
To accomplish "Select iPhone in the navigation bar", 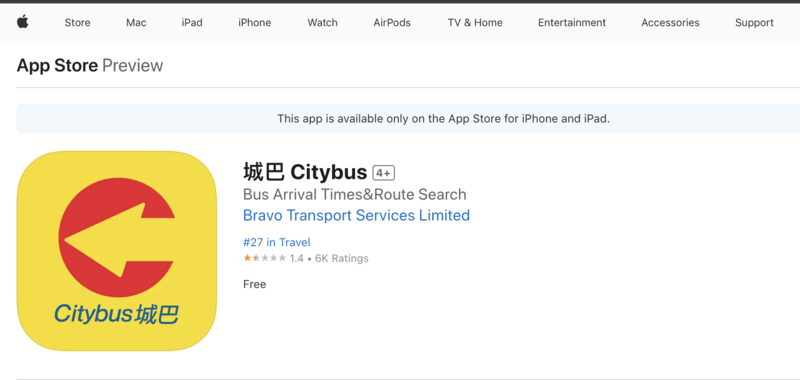I will point(255,22).
